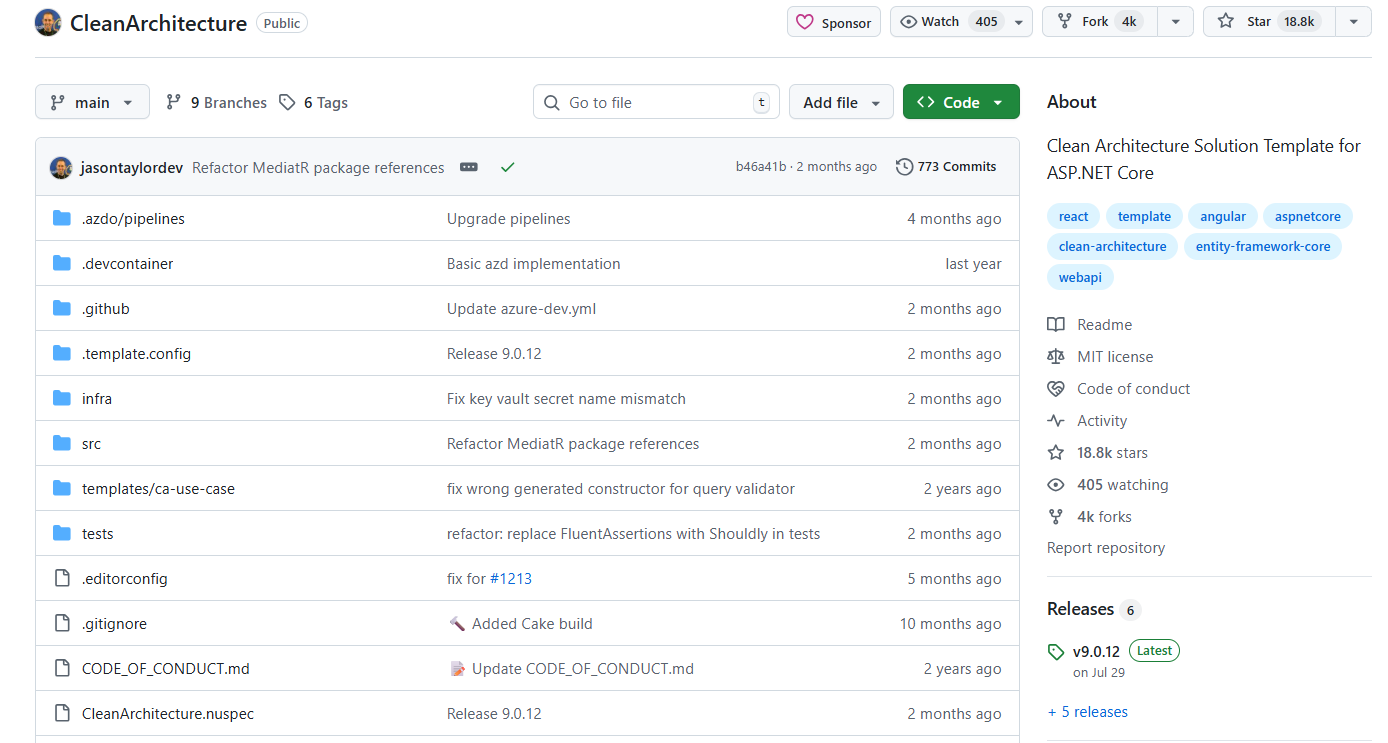Click the repository owner avatar beside CleanArchitecture
Viewport: 1388px width, 743px height.
tap(48, 22)
